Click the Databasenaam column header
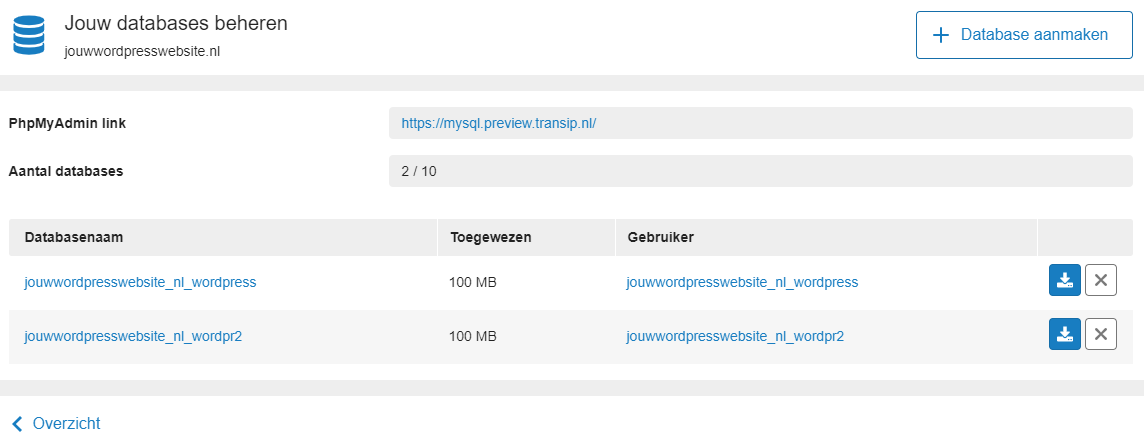 click(73, 238)
